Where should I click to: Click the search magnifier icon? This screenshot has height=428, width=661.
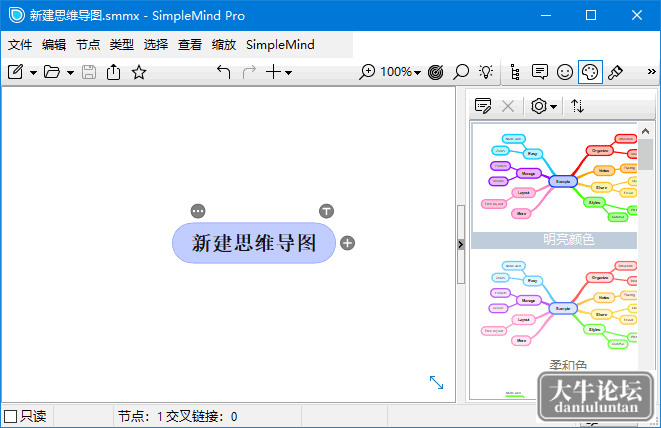click(461, 72)
